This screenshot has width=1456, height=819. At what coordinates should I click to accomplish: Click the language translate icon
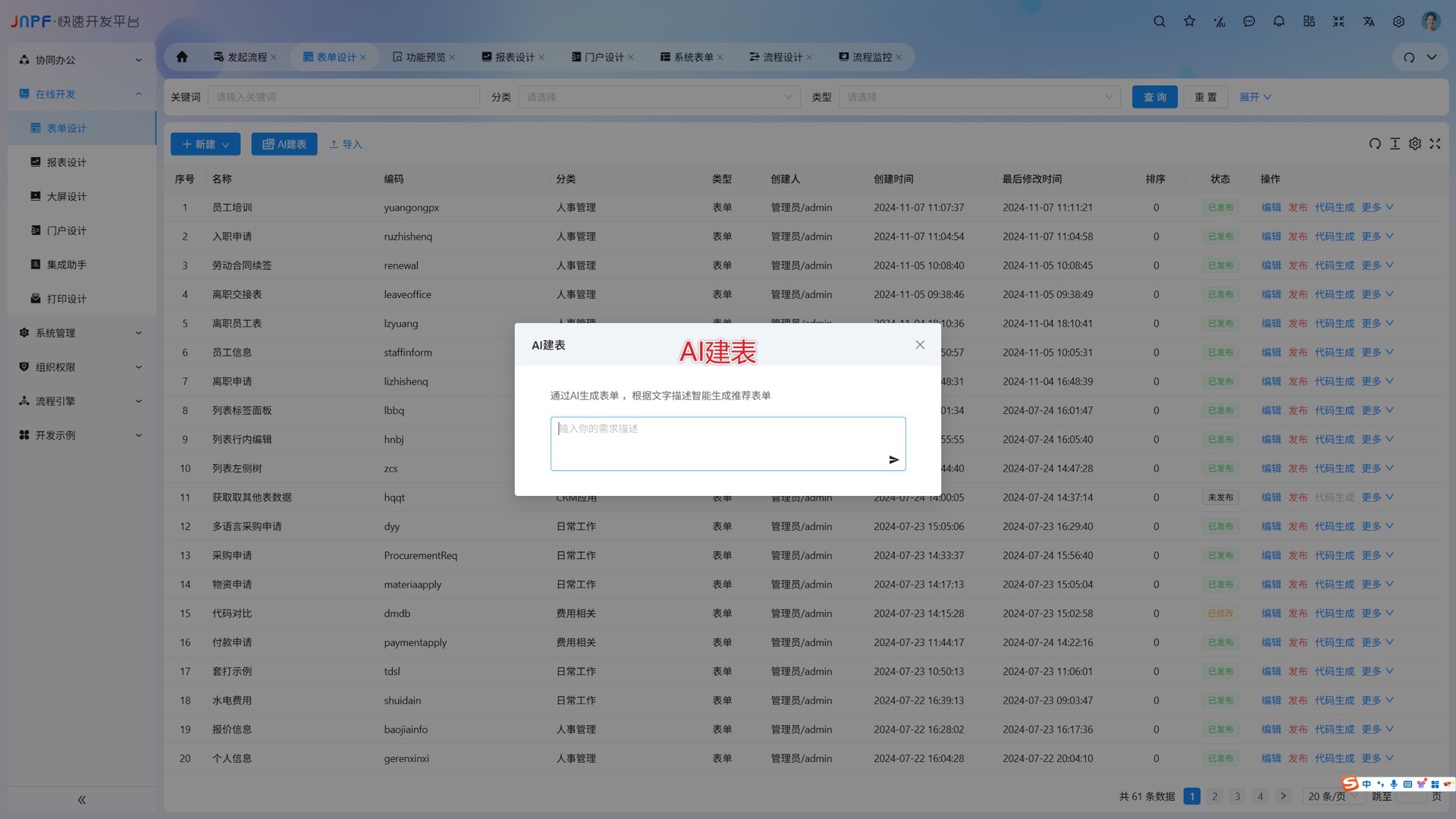click(1368, 21)
